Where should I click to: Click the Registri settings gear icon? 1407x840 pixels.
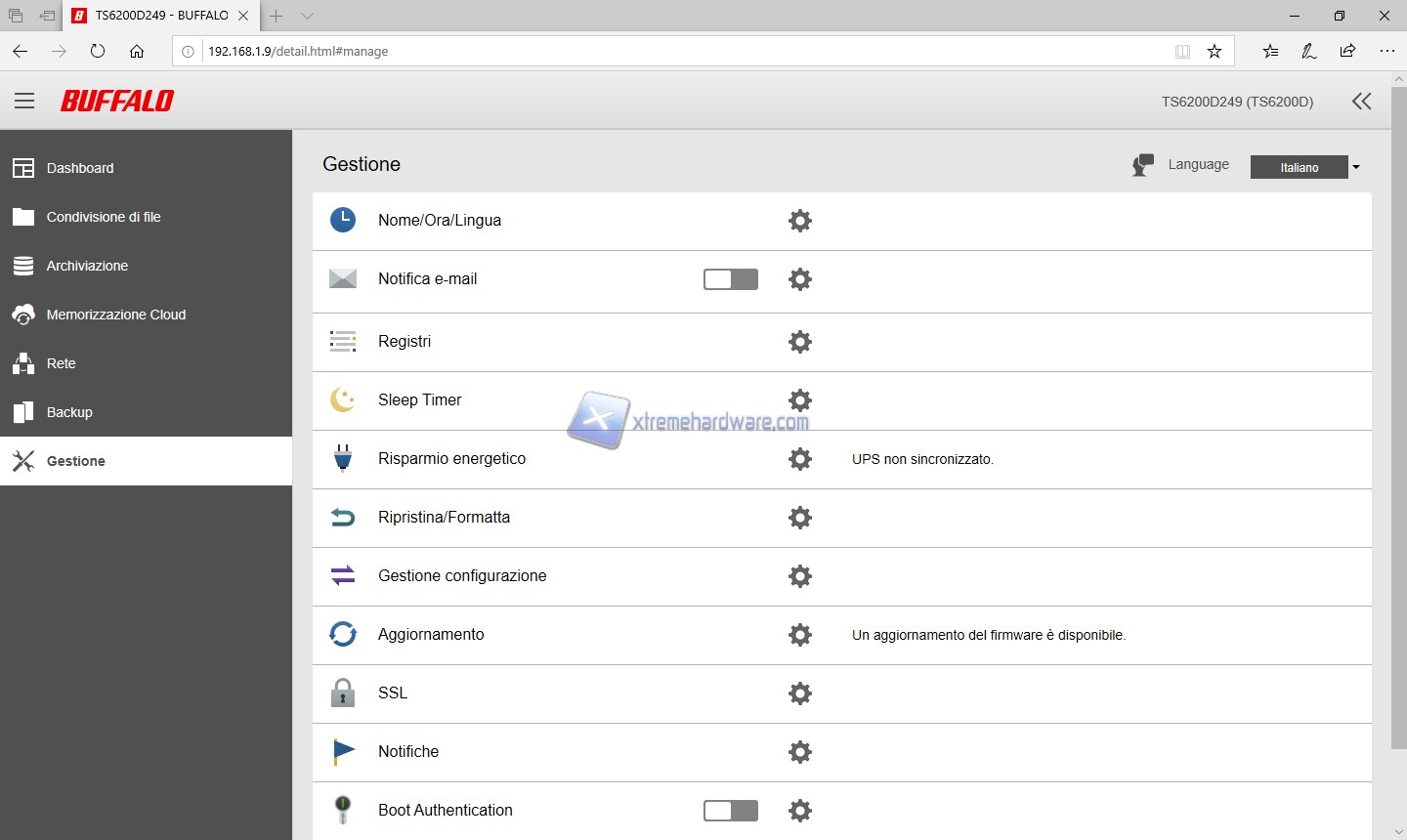[x=800, y=342]
